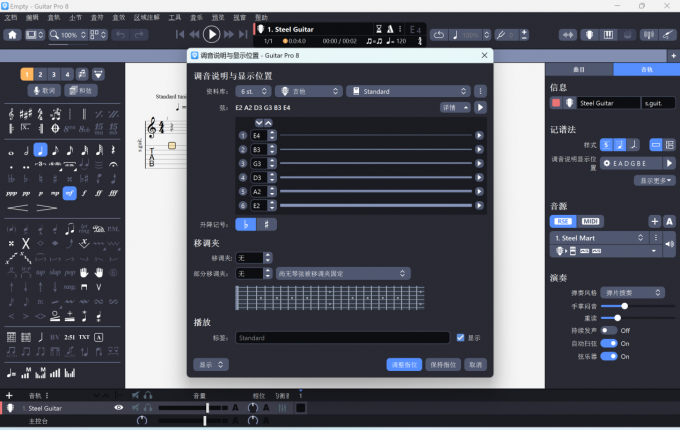This screenshot has height=430, width=680.
Task: Select the mezzo-forte dynamic in palette
Action: pos(69,193)
